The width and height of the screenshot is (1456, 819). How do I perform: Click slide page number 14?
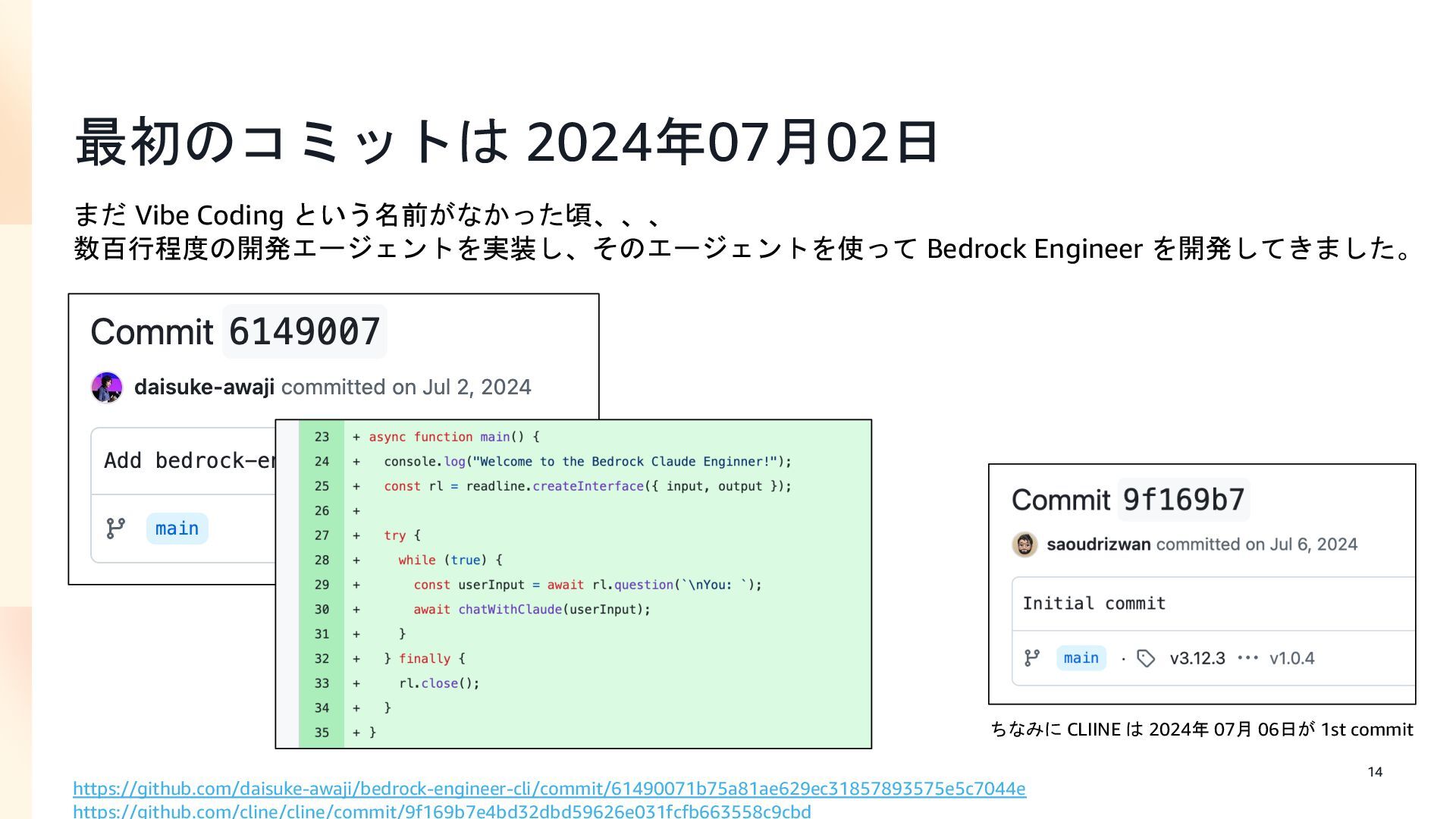(x=1375, y=772)
